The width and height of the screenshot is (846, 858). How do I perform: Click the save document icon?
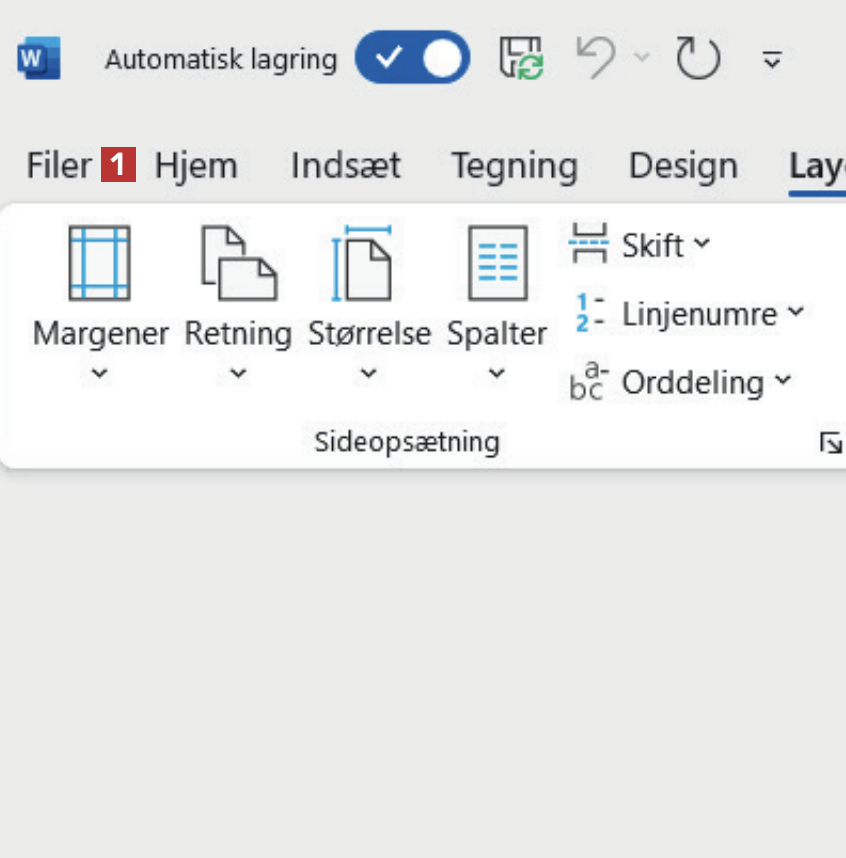click(521, 59)
